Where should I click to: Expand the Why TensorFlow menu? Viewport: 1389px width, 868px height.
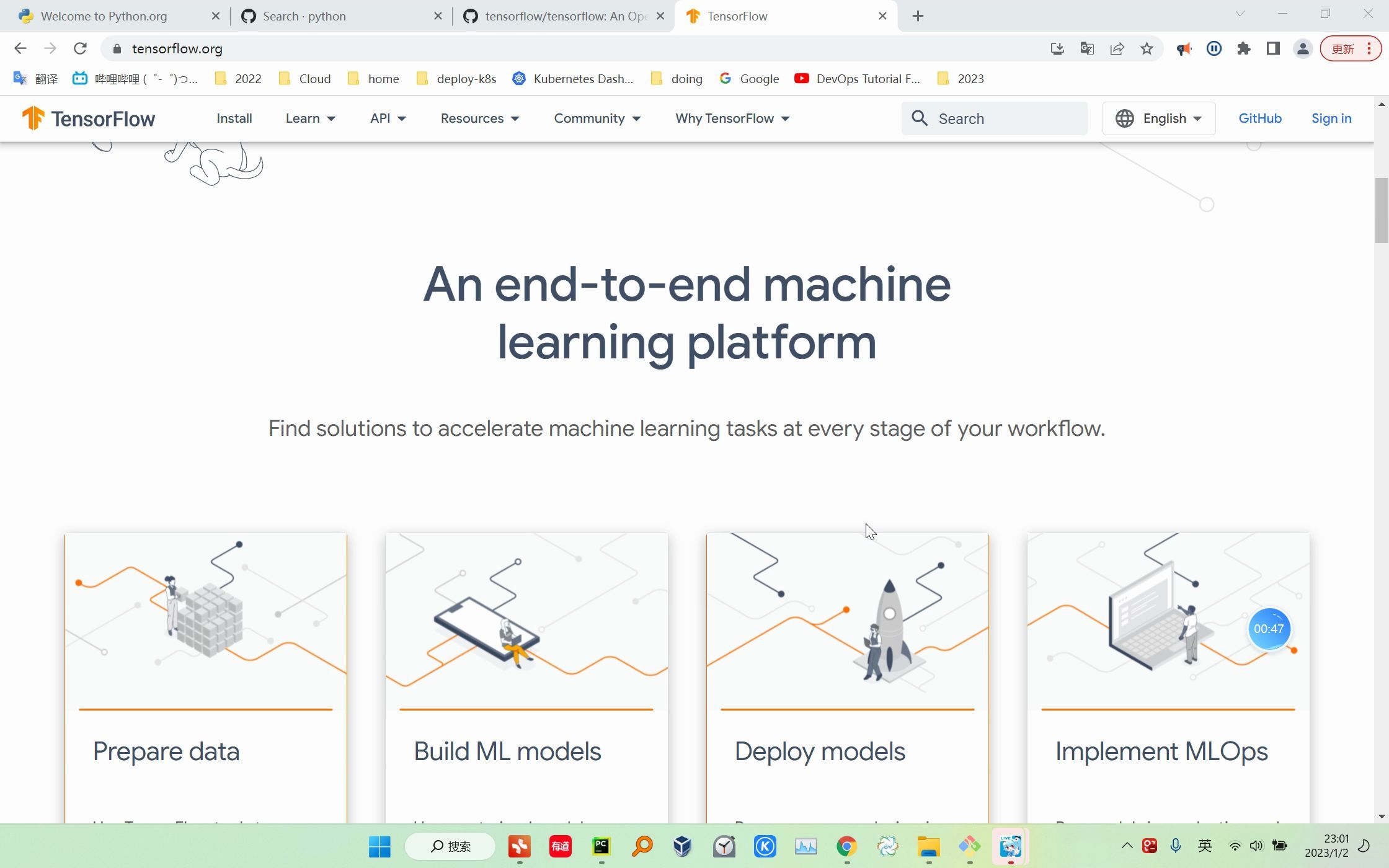coord(732,118)
